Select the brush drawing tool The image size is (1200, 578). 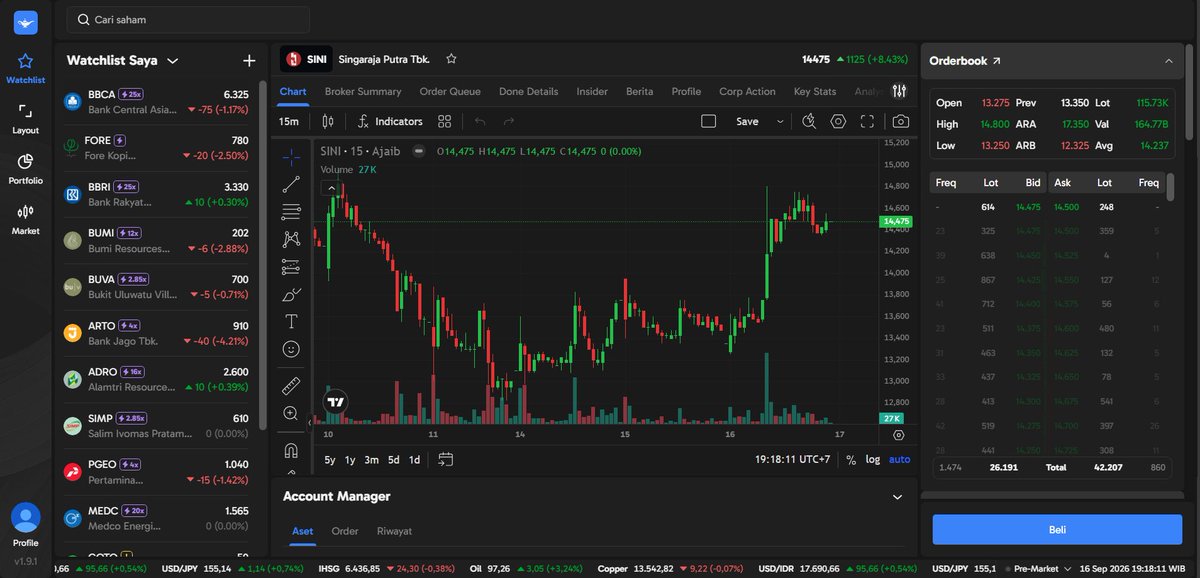[291, 294]
